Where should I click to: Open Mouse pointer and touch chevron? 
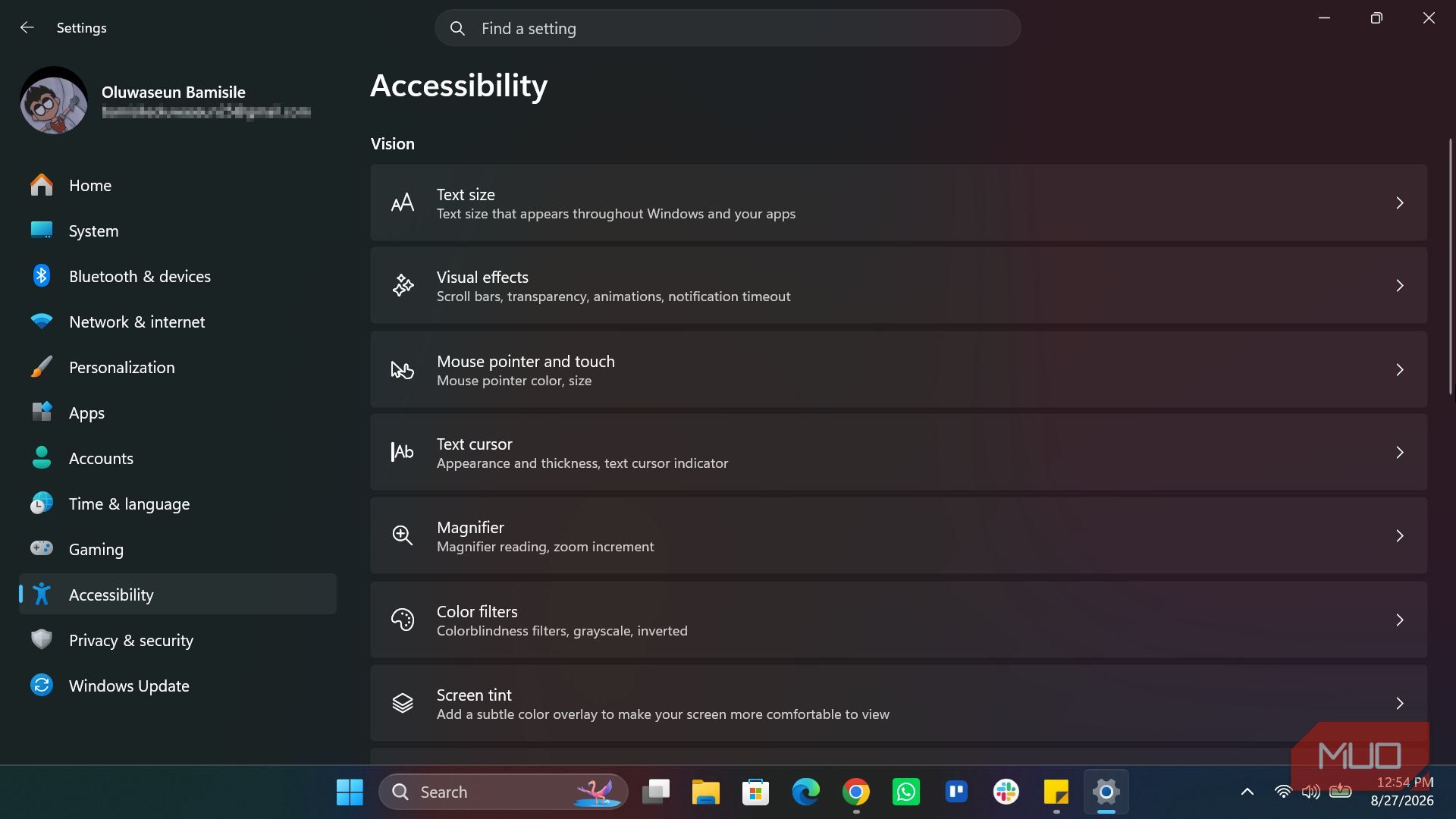1400,369
